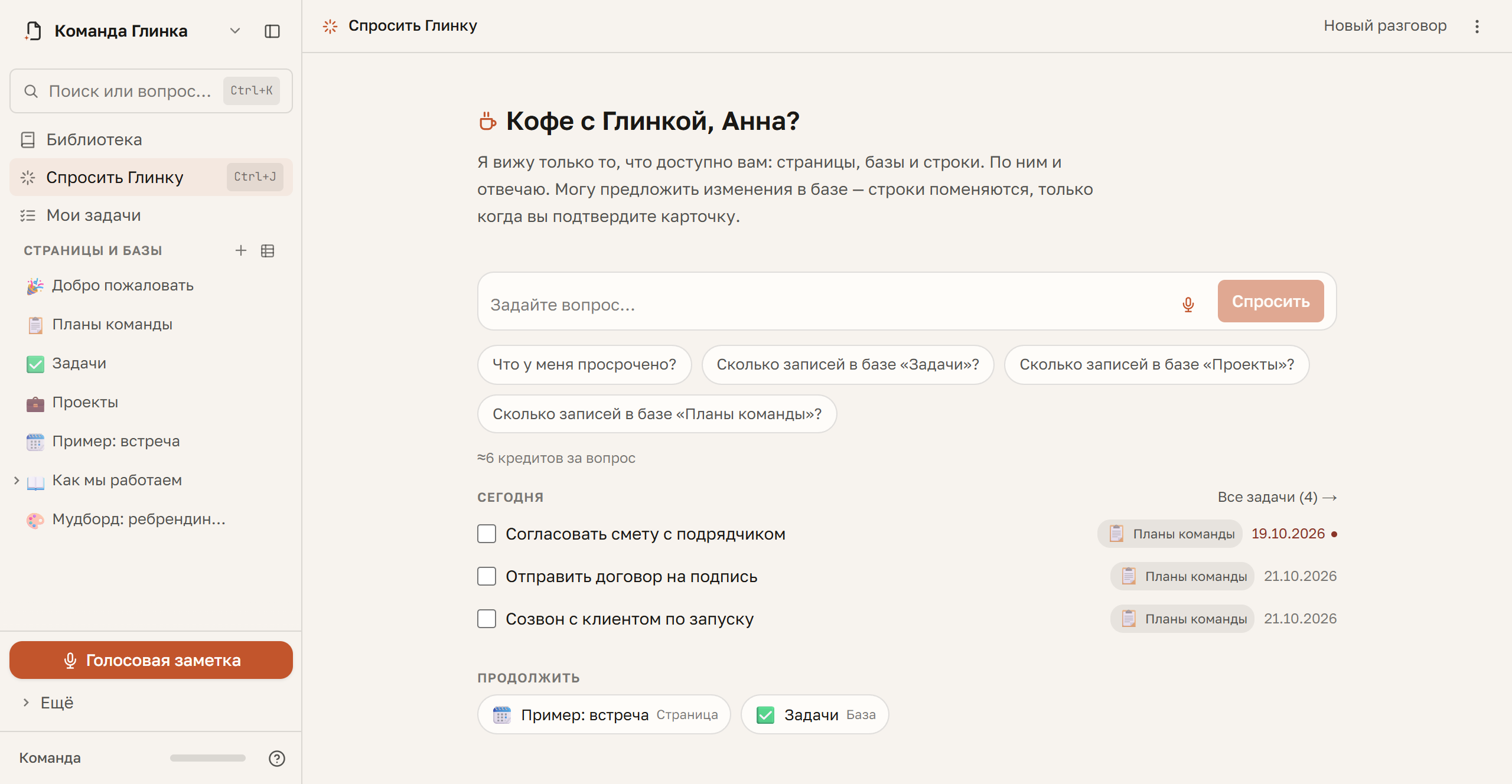Screen dimensions: 1512x784
Task: Expand the Как мы работаем page tree
Action: tap(17, 481)
